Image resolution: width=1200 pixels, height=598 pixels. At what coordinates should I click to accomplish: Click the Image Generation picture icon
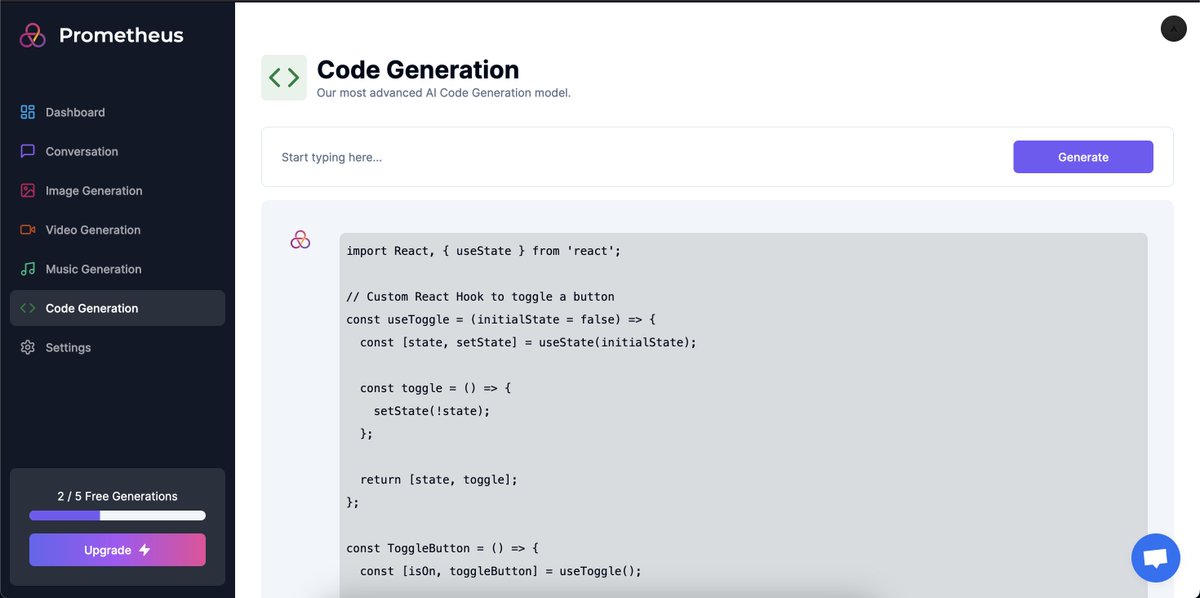28,190
